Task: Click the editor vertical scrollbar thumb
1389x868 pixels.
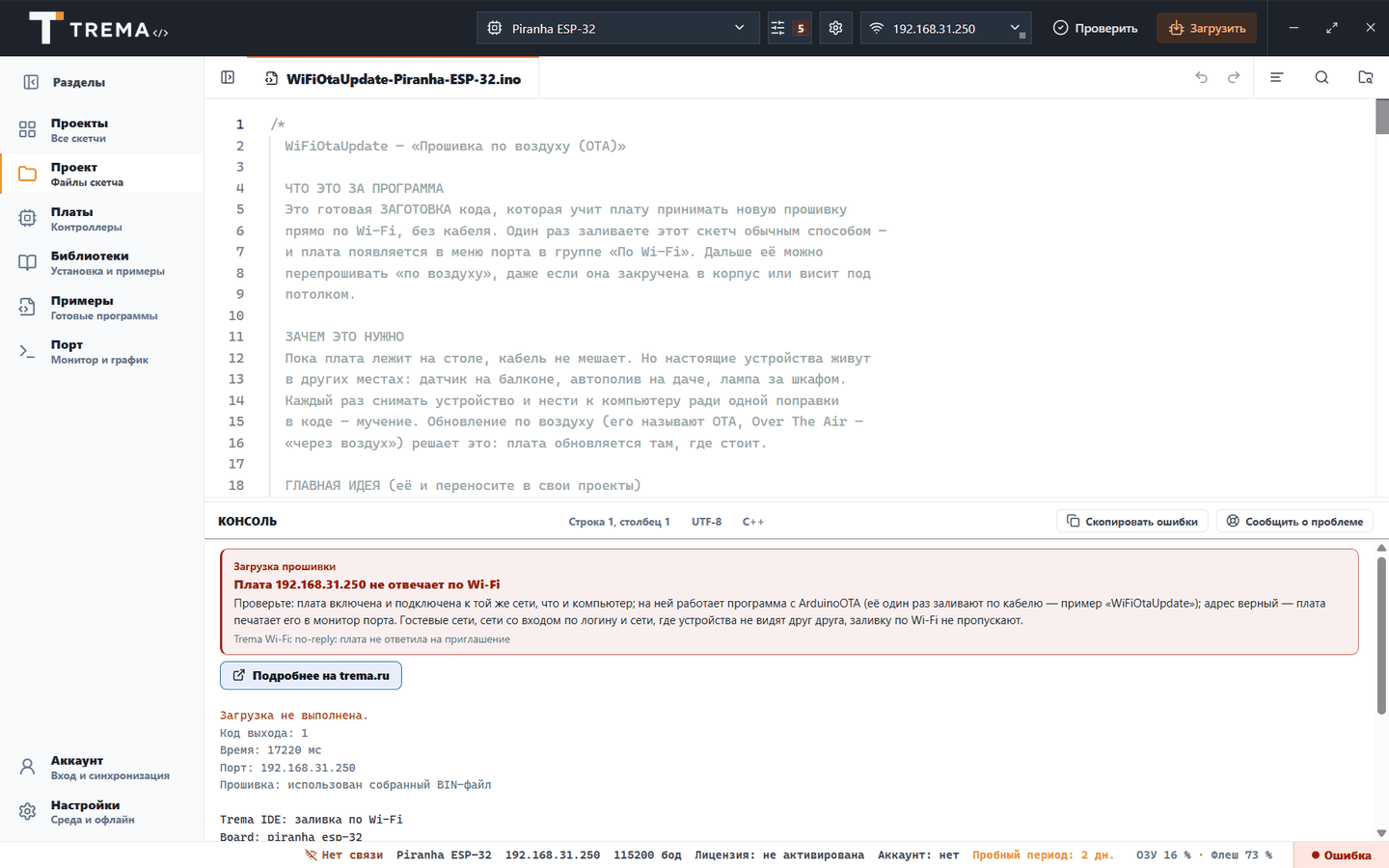Action: click(x=1381, y=117)
